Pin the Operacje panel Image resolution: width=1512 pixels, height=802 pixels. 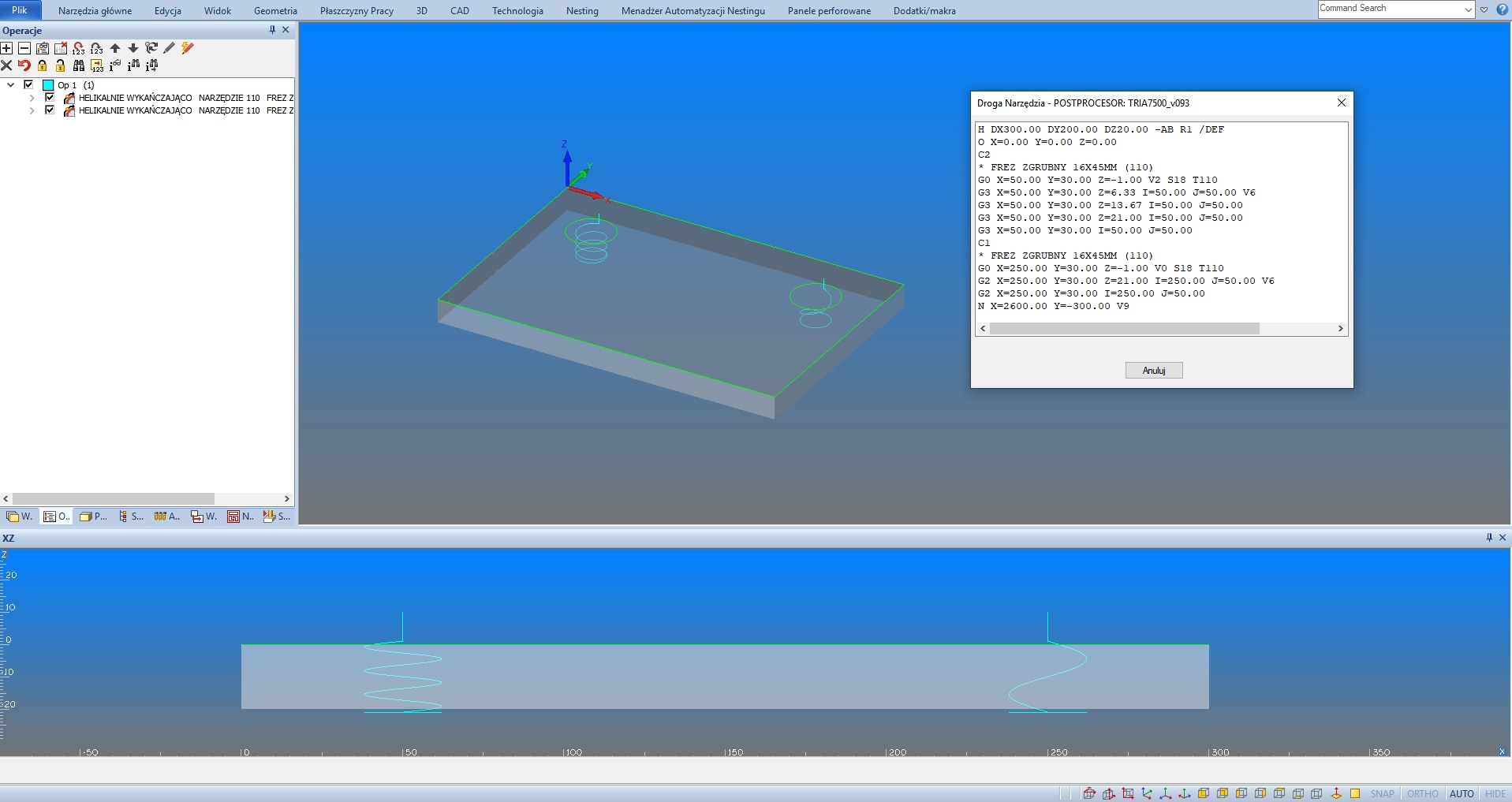272,30
